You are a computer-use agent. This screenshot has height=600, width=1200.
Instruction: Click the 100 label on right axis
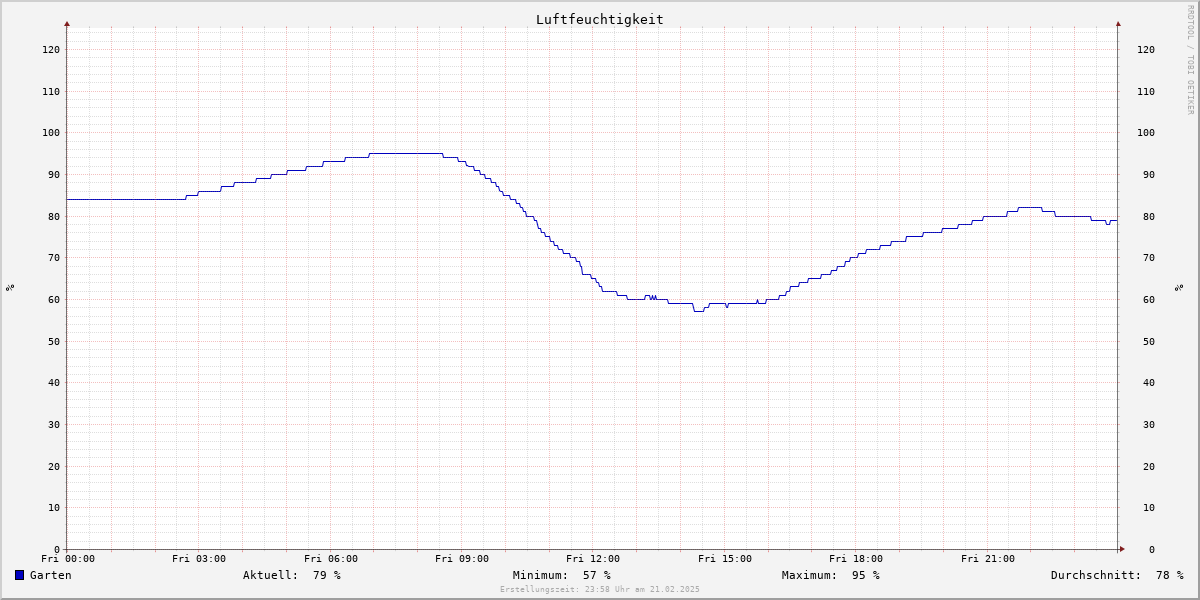tap(1146, 132)
